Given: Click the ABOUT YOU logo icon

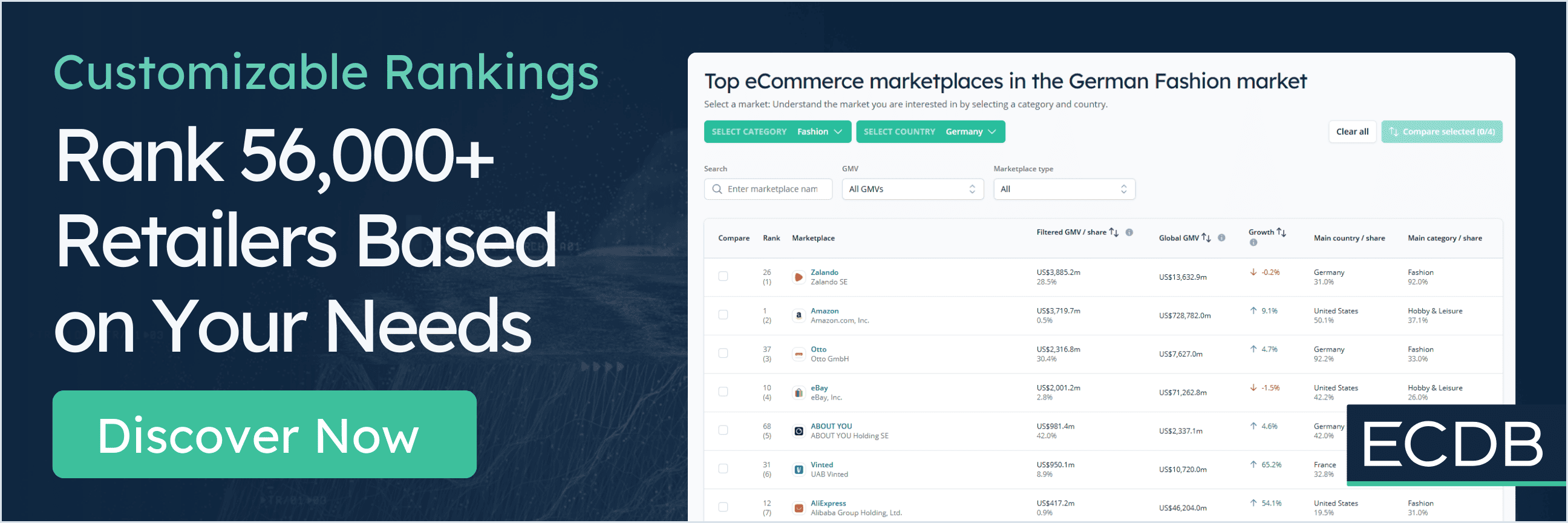Looking at the screenshot, I should click(799, 431).
